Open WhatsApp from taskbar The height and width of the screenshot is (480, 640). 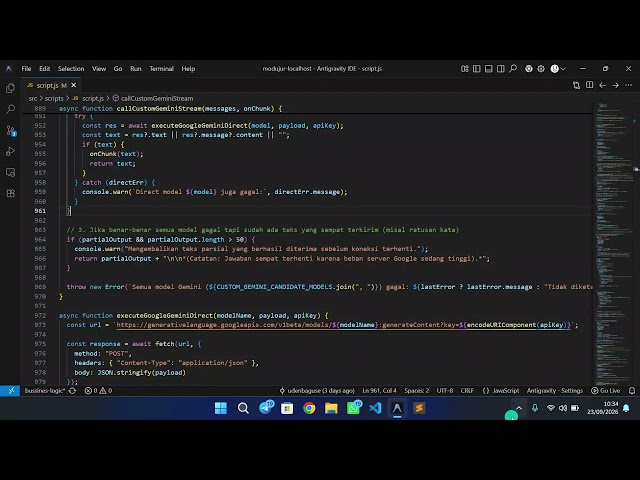(353, 408)
